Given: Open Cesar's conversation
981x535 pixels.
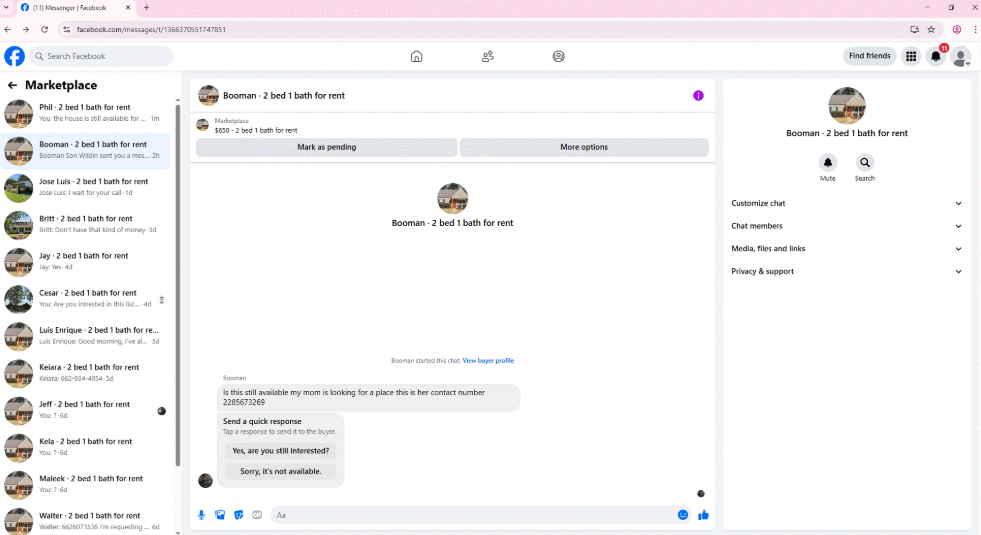Looking at the screenshot, I should click(86, 298).
